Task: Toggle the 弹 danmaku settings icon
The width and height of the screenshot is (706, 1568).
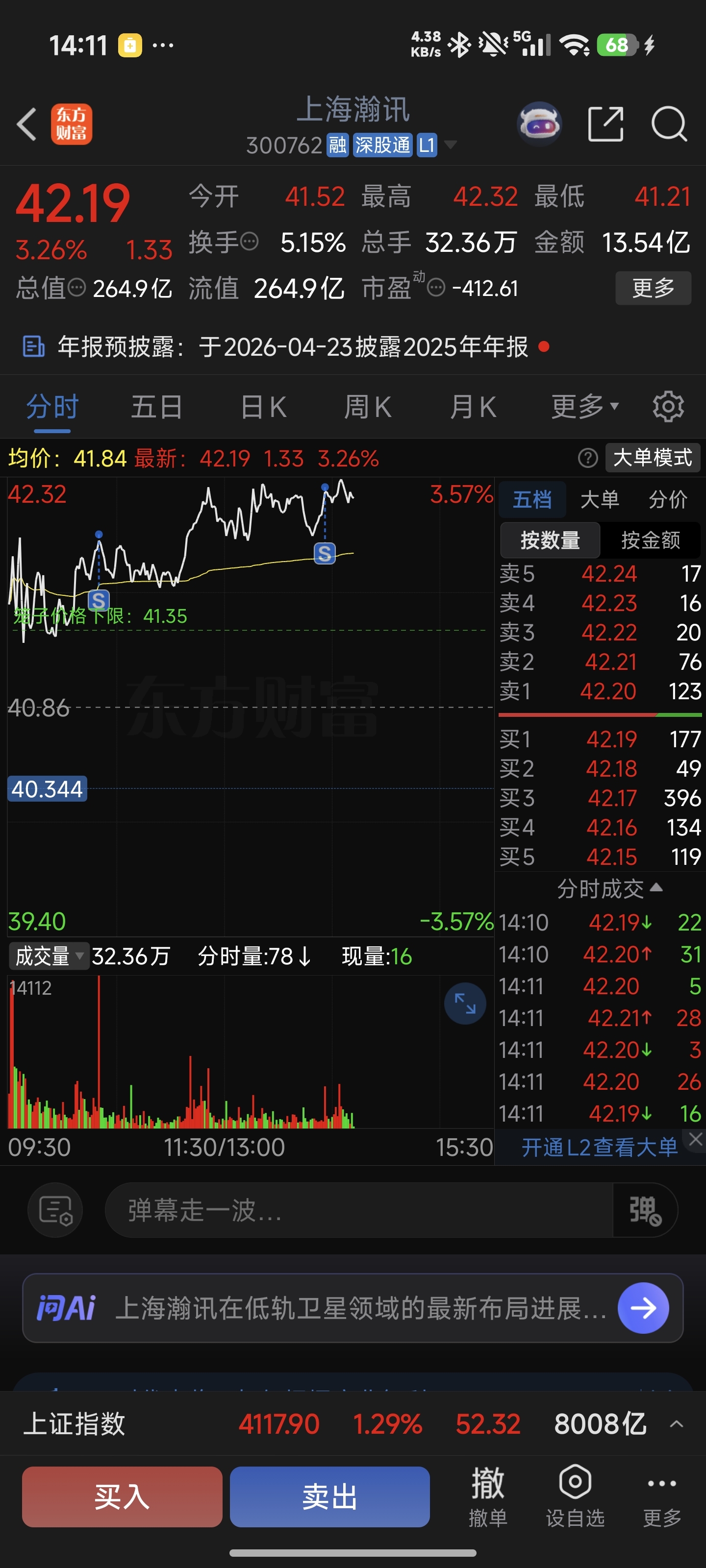Action: pos(645,1209)
